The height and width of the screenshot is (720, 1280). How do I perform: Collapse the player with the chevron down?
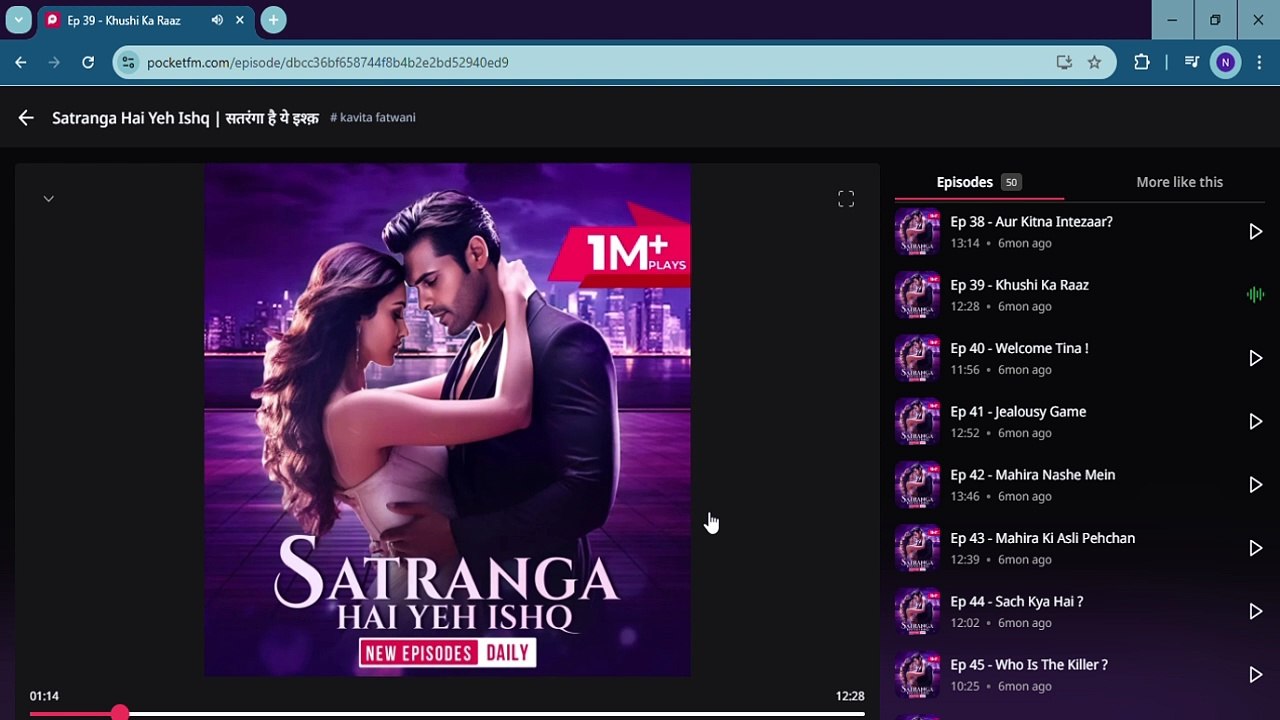tap(48, 199)
